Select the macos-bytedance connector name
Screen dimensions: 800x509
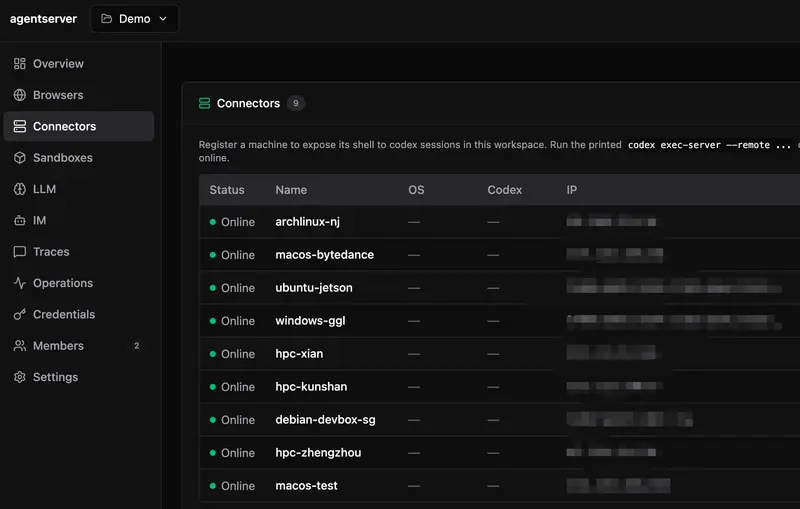(x=324, y=255)
